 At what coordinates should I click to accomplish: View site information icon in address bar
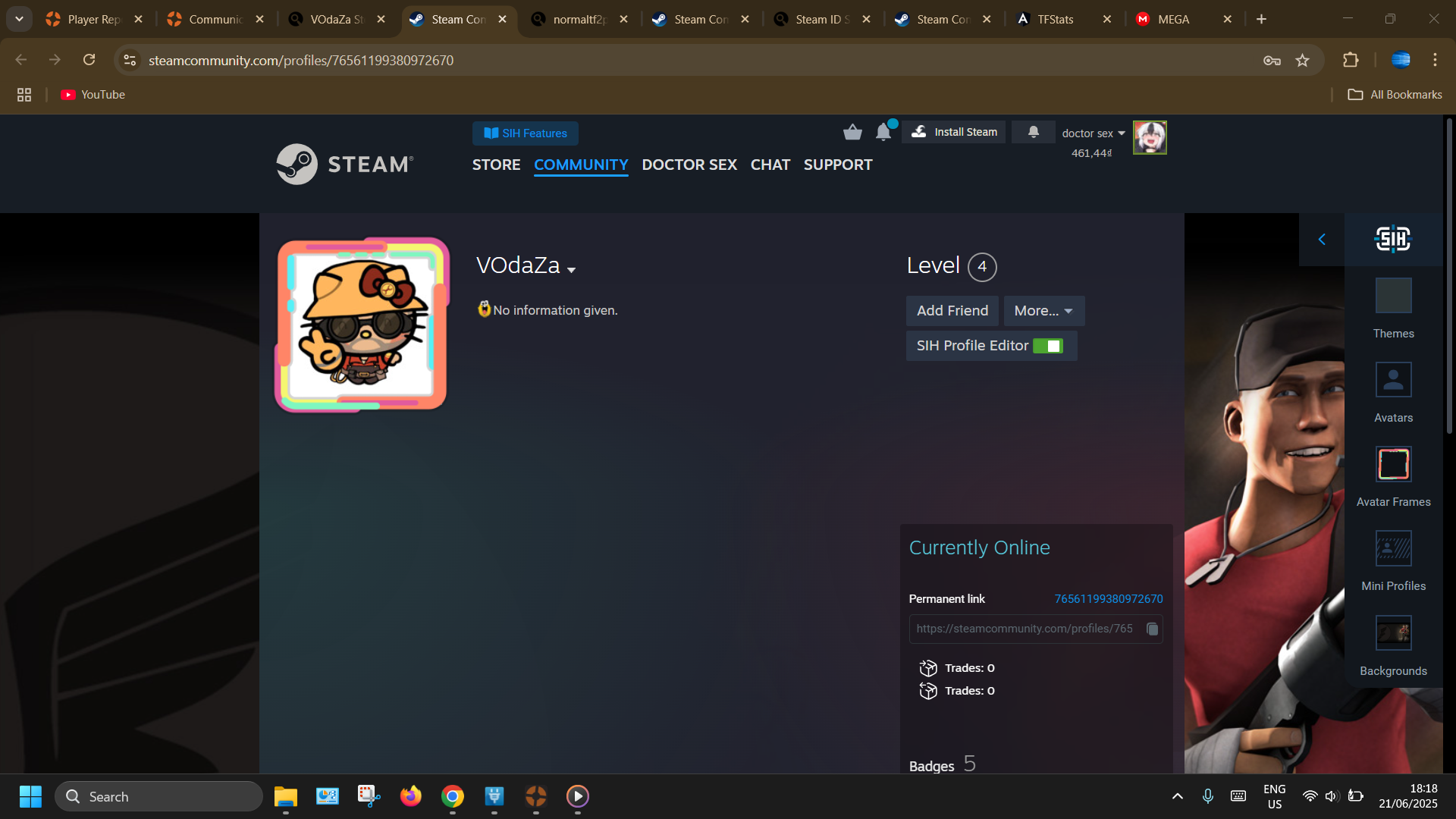pos(130,60)
